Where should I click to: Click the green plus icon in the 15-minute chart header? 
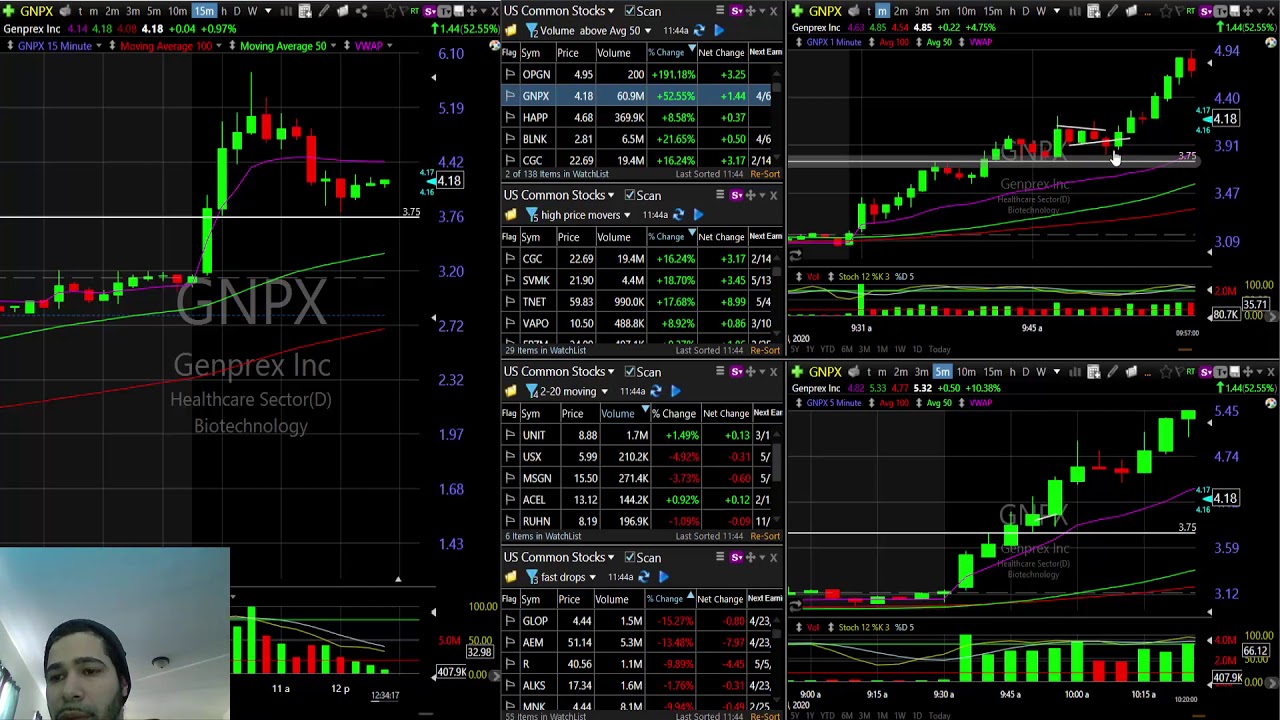(x=8, y=11)
